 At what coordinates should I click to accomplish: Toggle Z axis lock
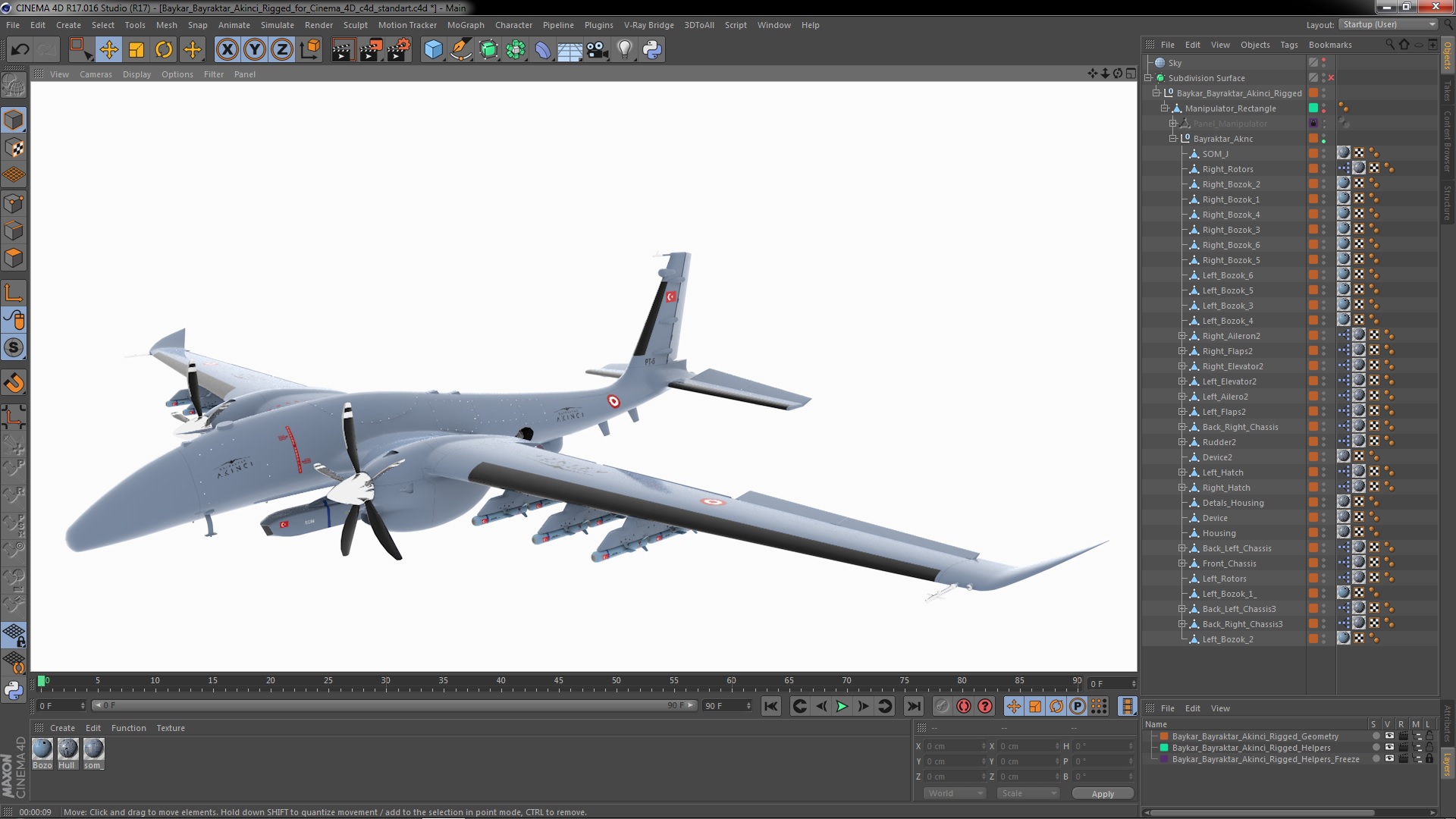(x=282, y=50)
